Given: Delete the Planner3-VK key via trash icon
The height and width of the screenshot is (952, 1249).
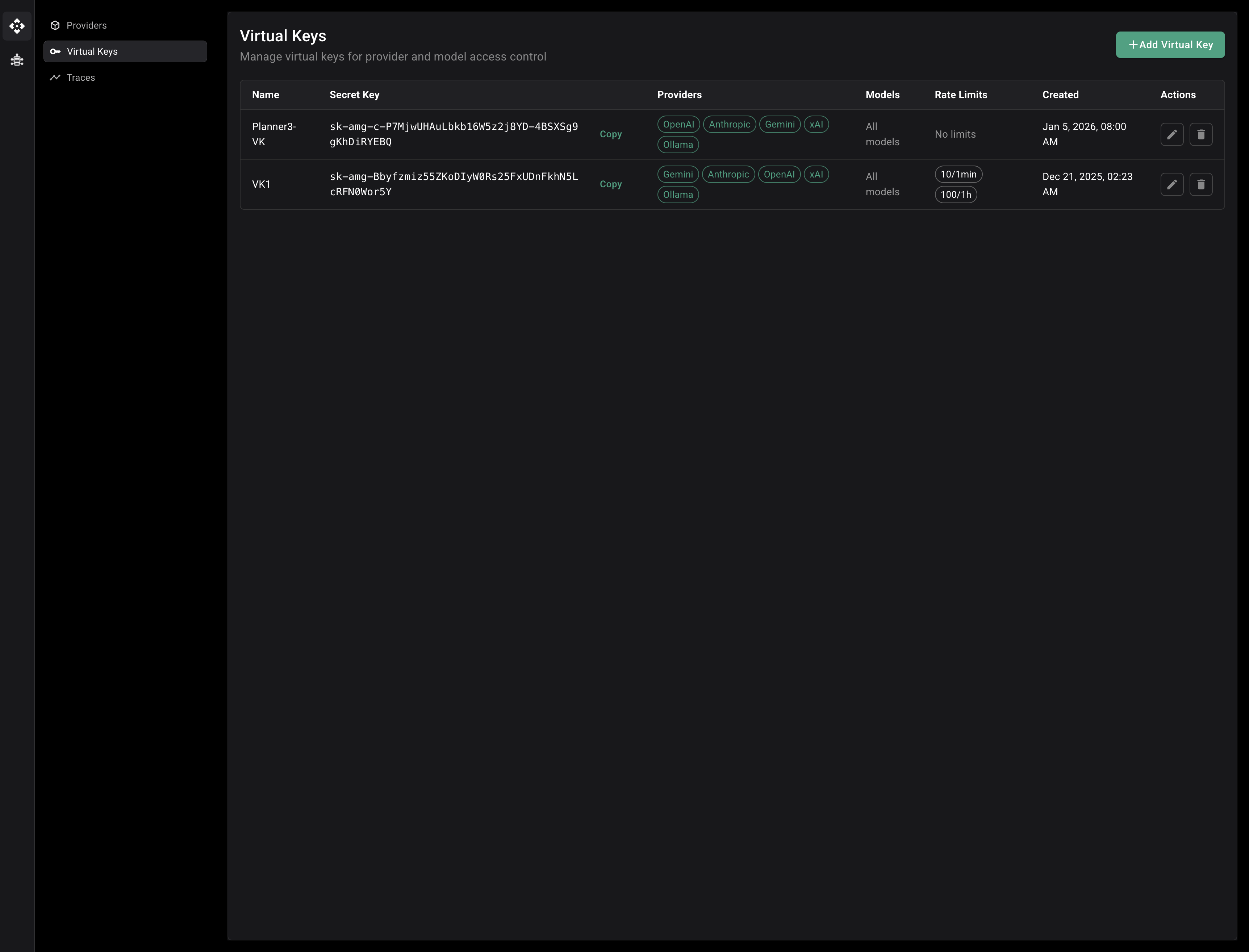Looking at the screenshot, I should tap(1202, 134).
